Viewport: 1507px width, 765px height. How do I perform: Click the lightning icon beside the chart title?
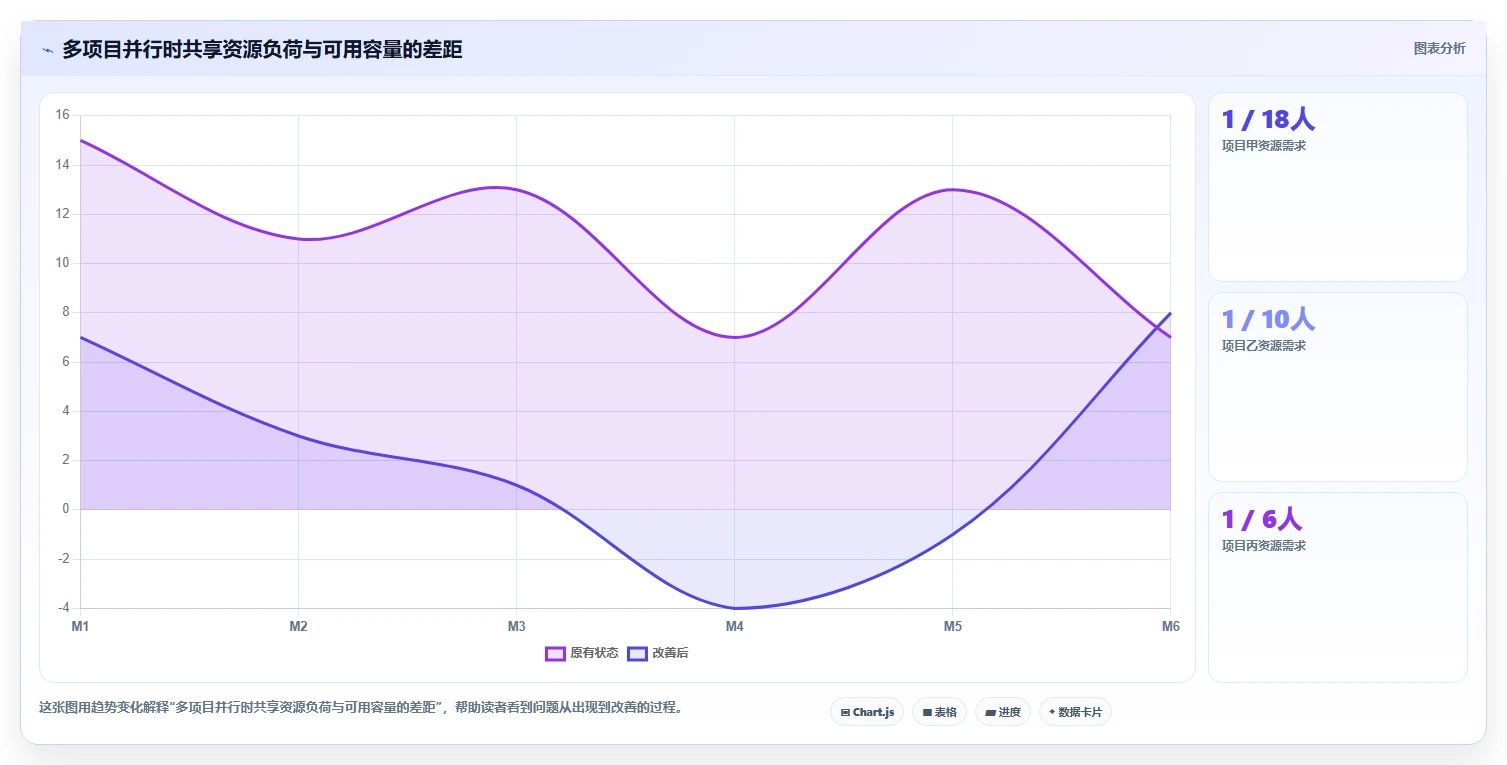(47, 50)
